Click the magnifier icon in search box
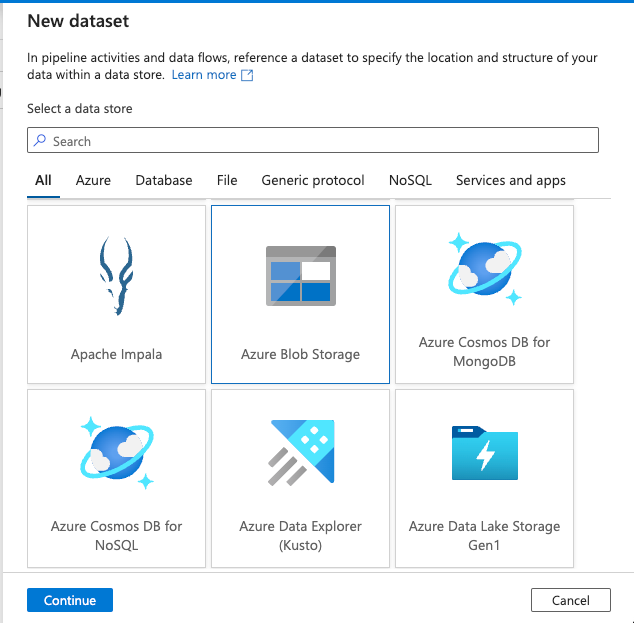The image size is (634, 623). click(40, 141)
